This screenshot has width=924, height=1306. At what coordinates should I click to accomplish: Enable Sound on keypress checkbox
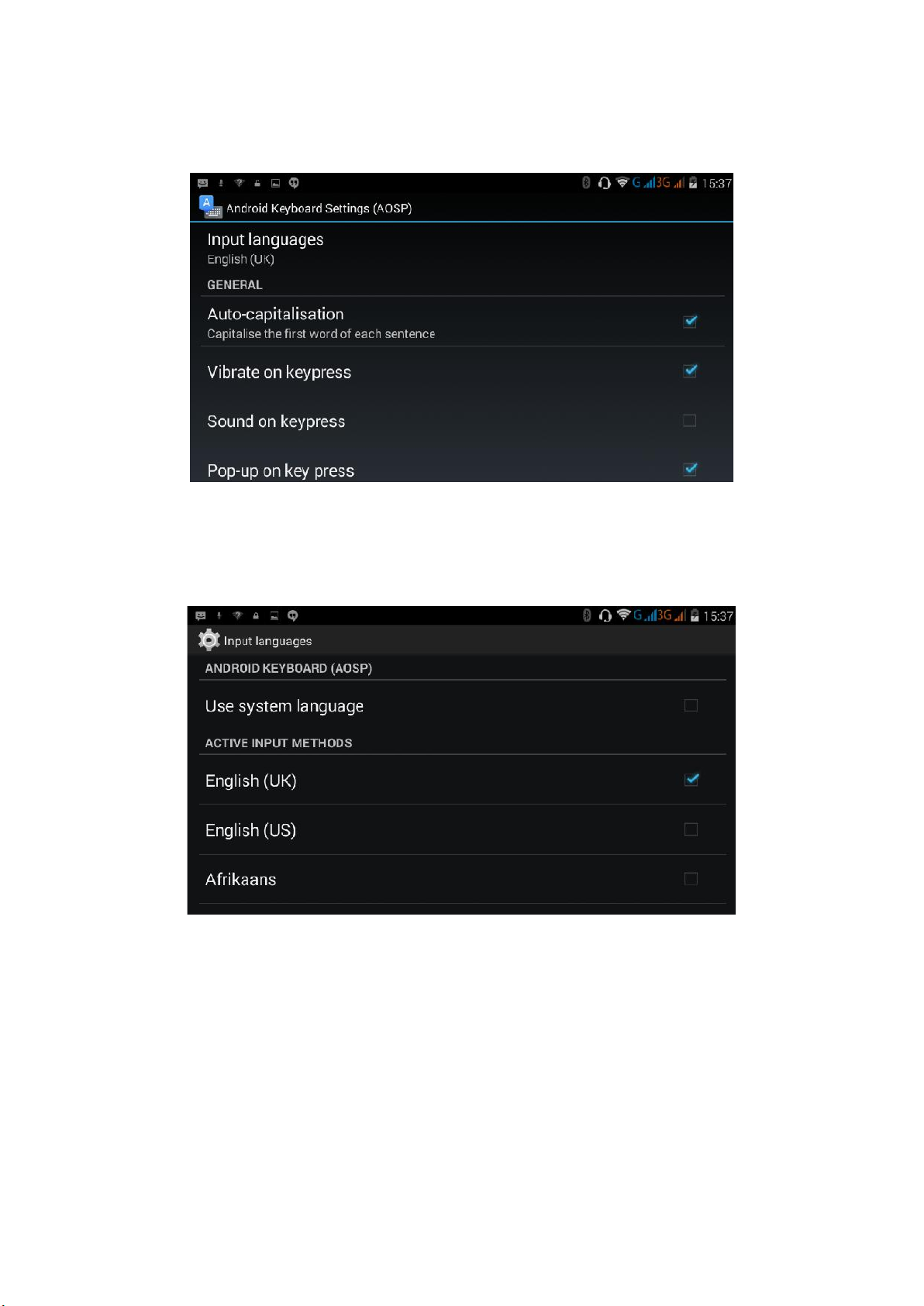click(x=689, y=421)
